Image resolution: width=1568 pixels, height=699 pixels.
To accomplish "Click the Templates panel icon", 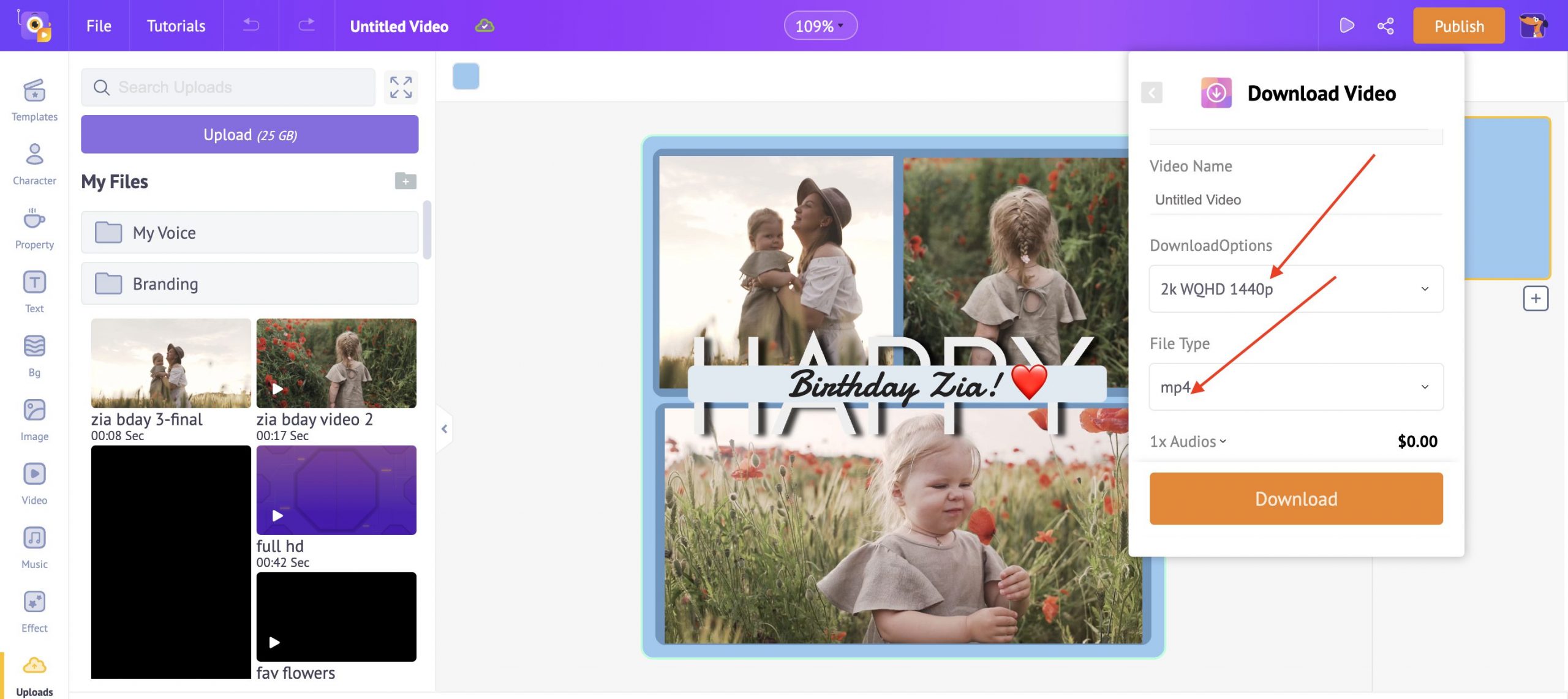I will (34, 100).
